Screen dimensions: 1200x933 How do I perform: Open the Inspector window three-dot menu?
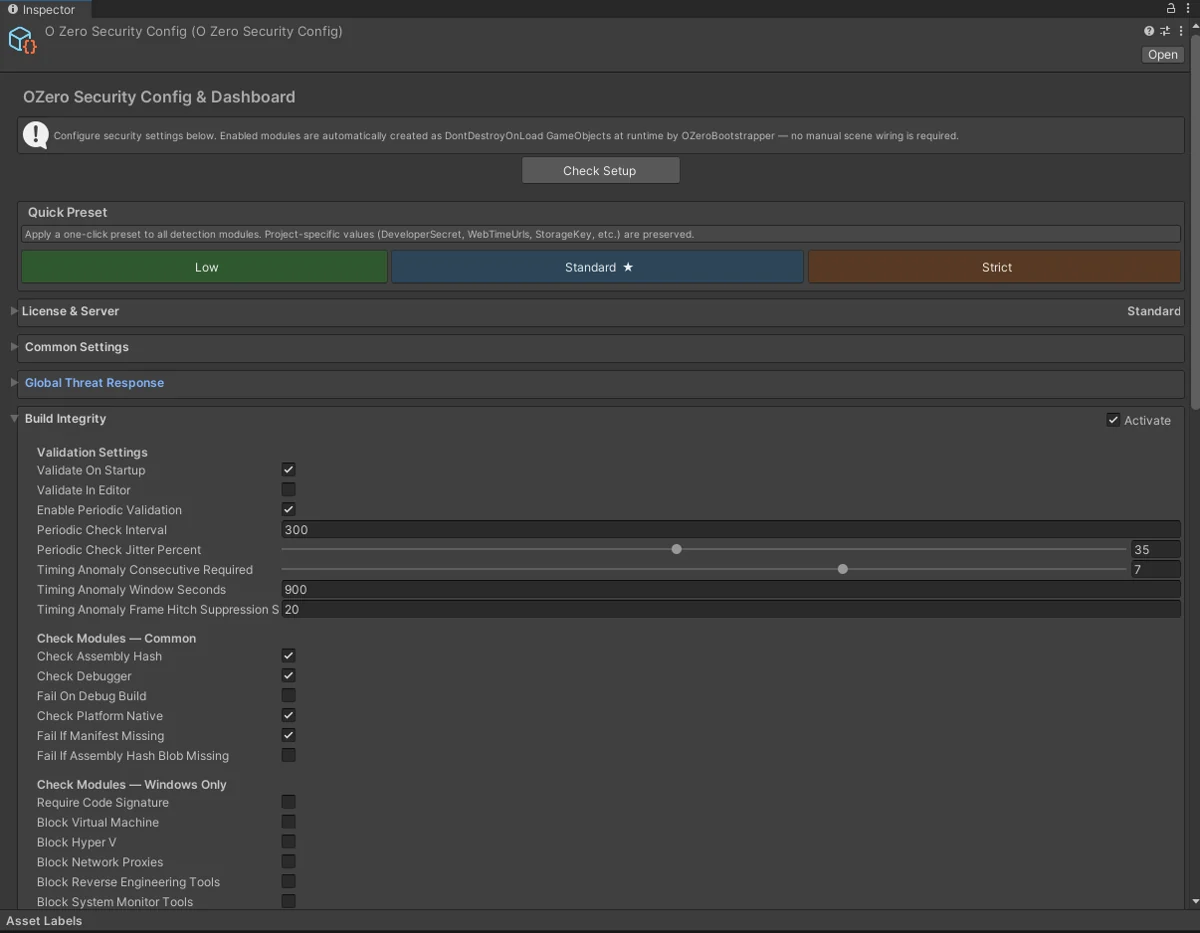(1188, 8)
